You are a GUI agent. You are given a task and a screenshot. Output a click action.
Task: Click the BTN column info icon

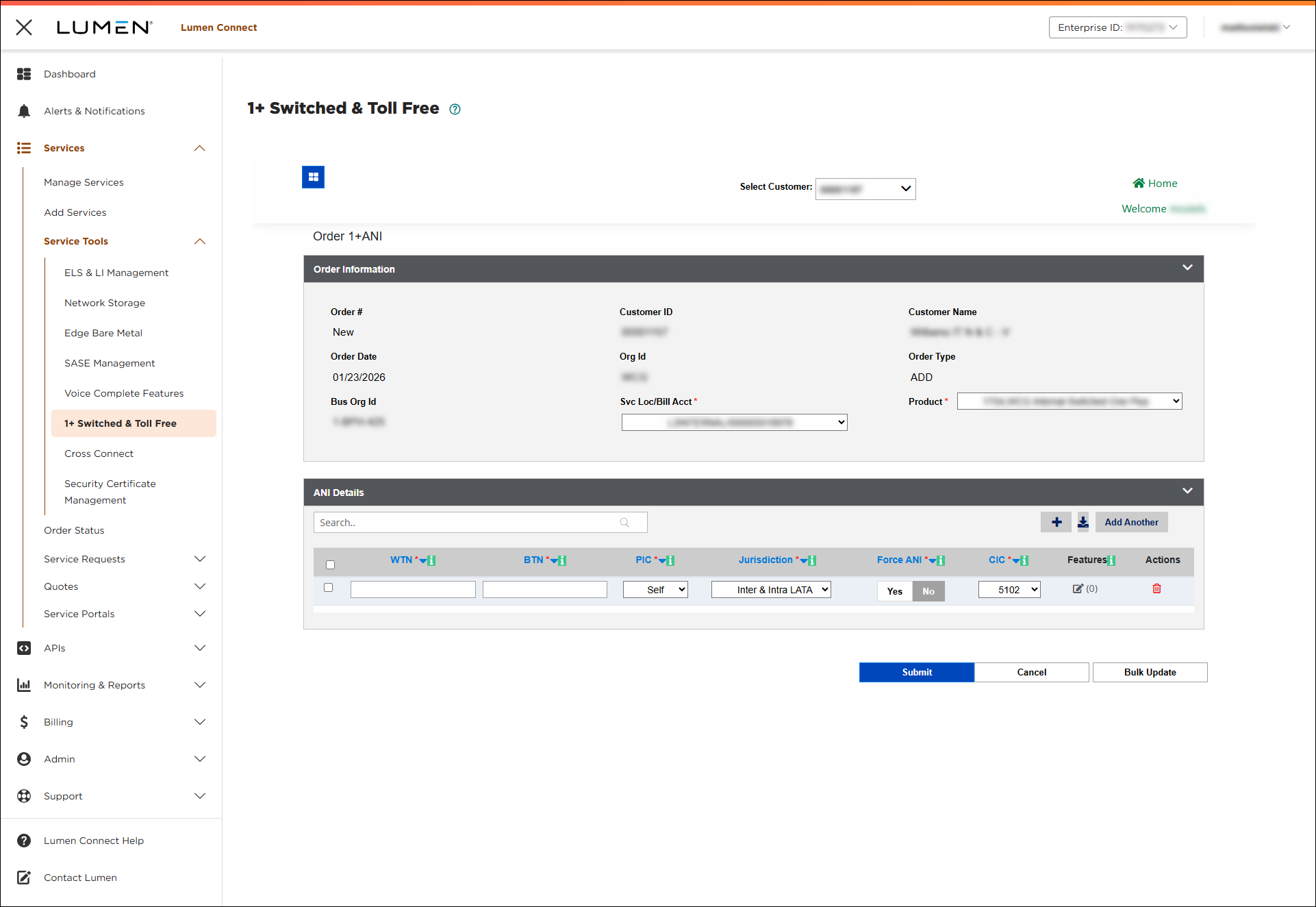click(x=562, y=560)
